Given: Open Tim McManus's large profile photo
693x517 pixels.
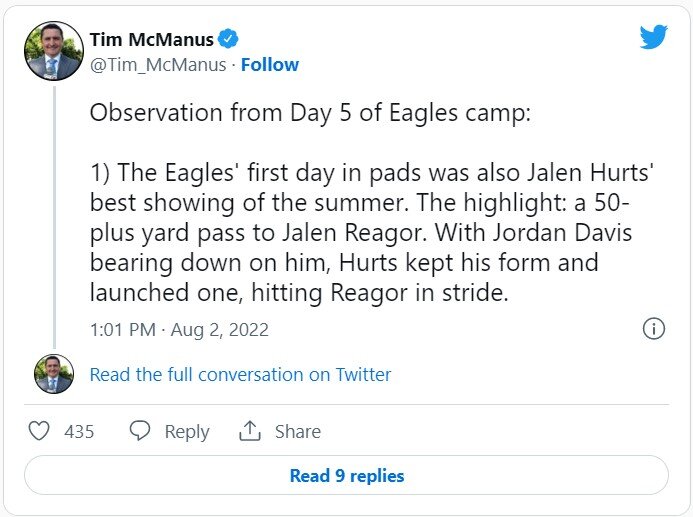Looking at the screenshot, I should [53, 51].
